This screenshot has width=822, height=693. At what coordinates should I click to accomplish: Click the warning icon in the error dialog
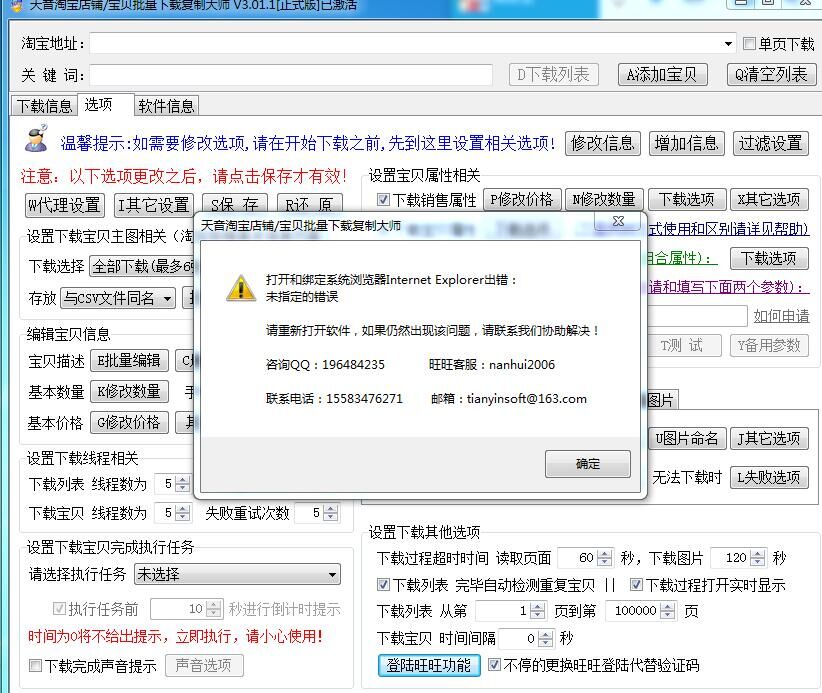[x=240, y=288]
